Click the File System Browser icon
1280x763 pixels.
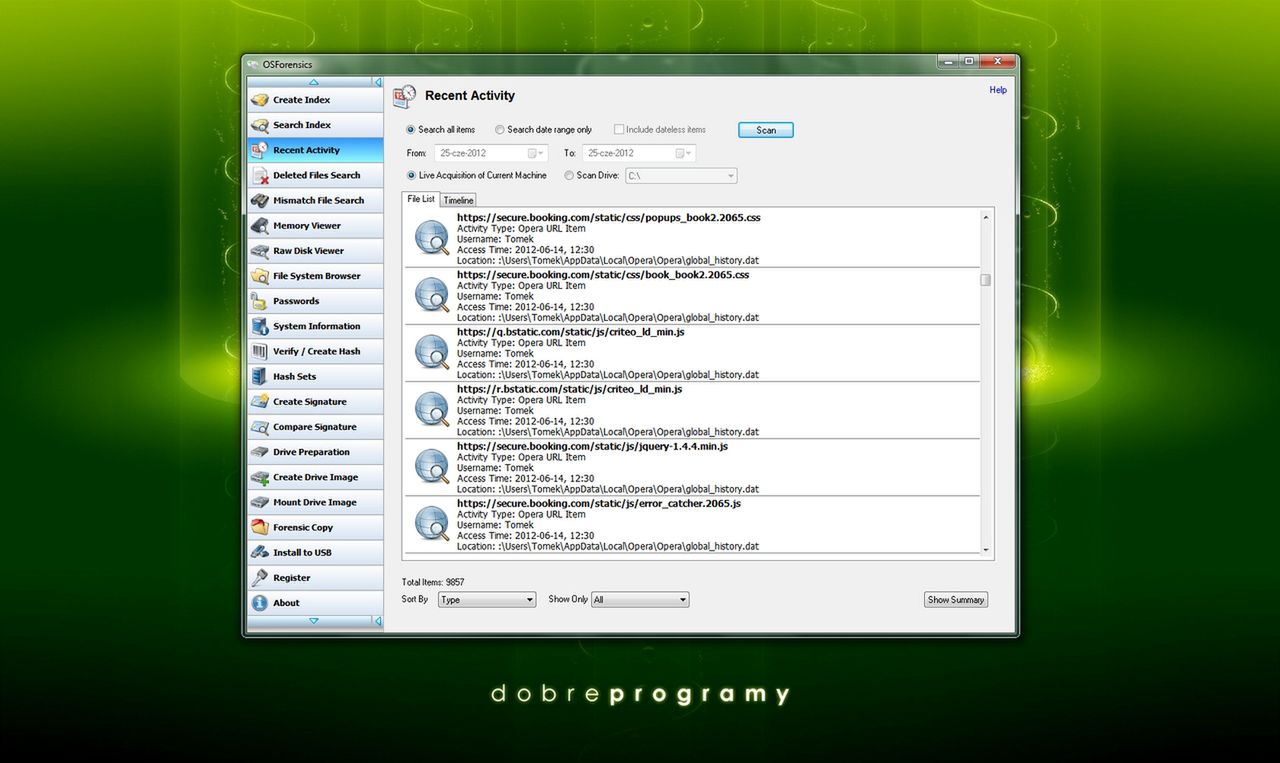[x=260, y=276]
